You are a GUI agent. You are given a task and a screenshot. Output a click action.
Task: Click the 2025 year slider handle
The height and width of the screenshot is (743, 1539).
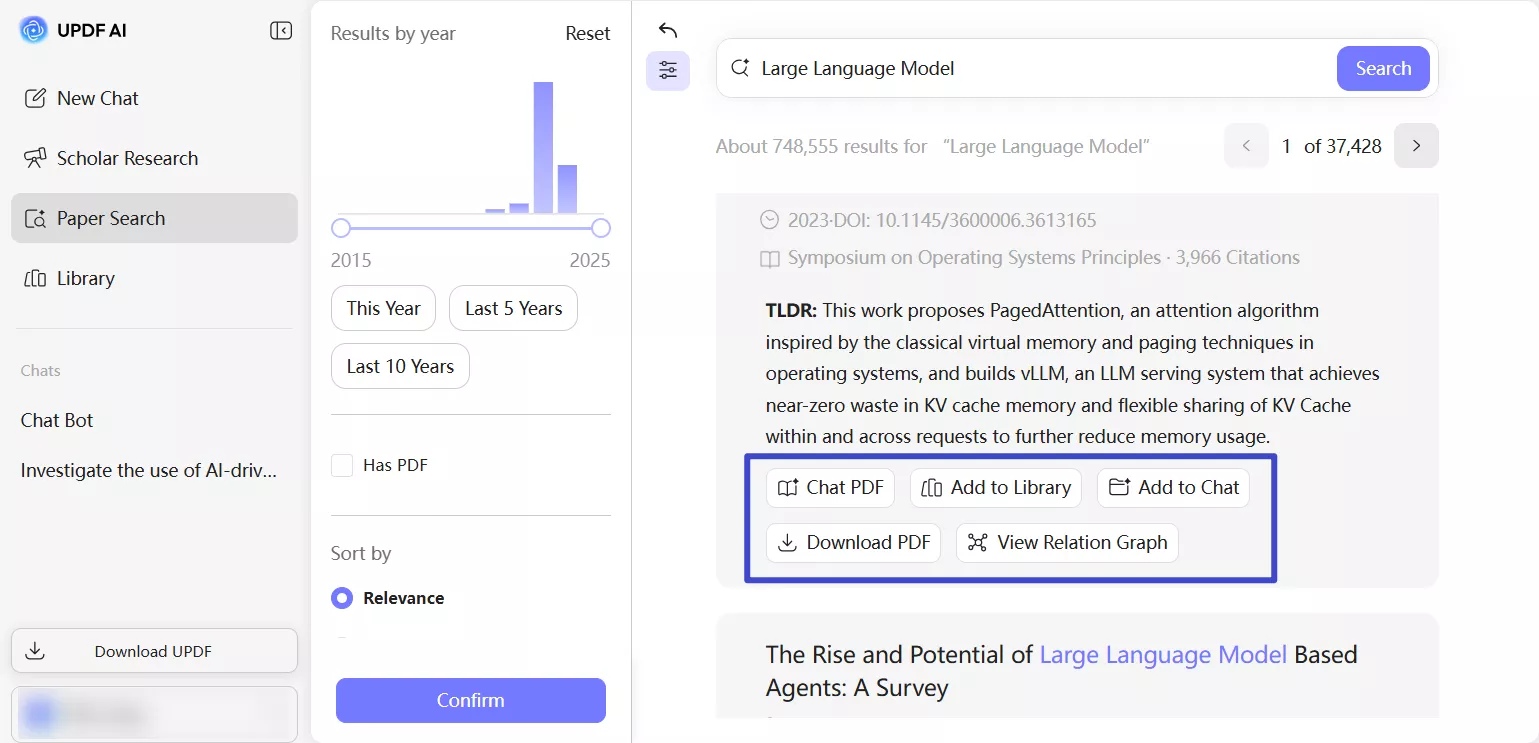click(x=601, y=228)
